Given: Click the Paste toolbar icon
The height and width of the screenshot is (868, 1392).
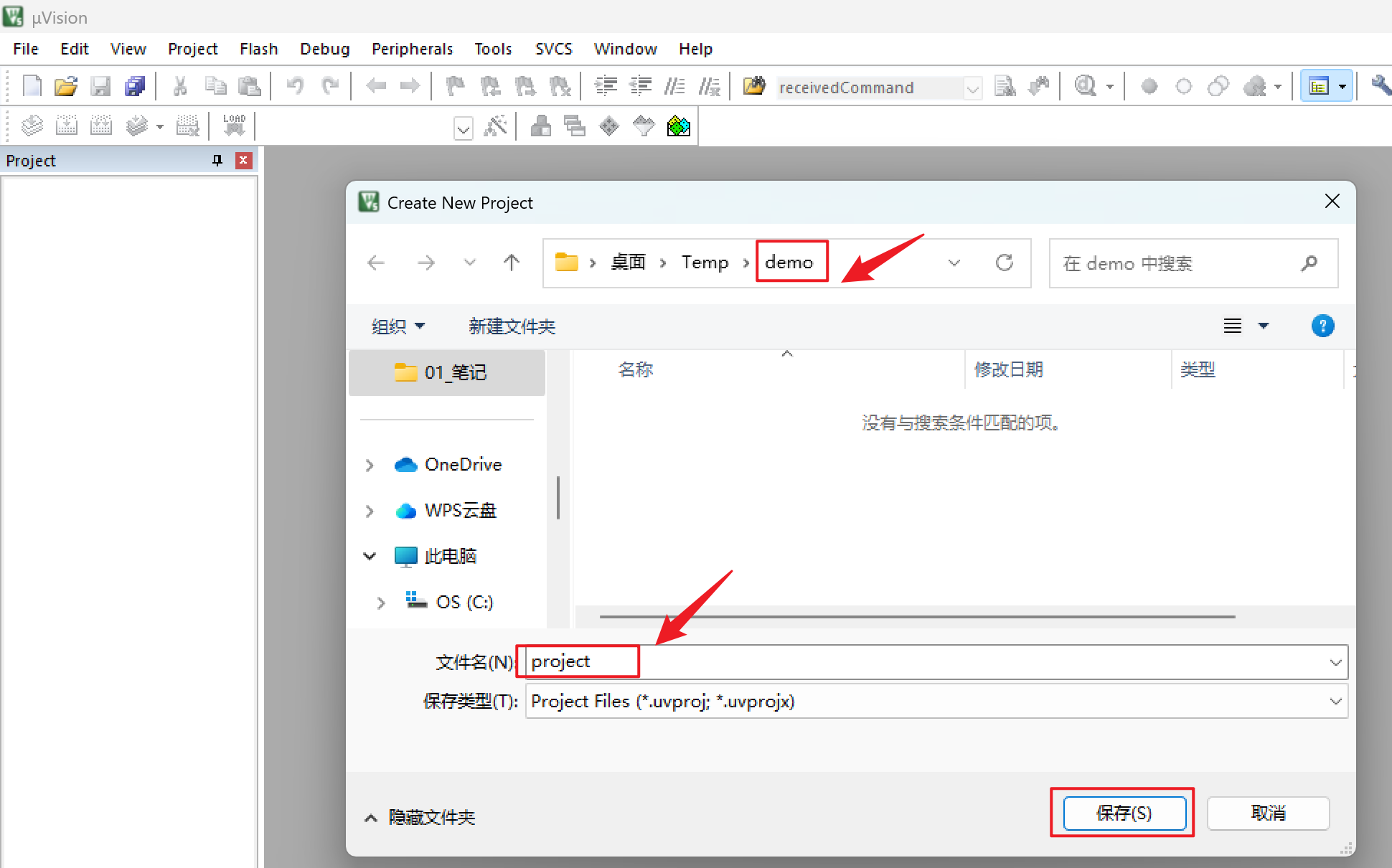Looking at the screenshot, I should point(249,87).
